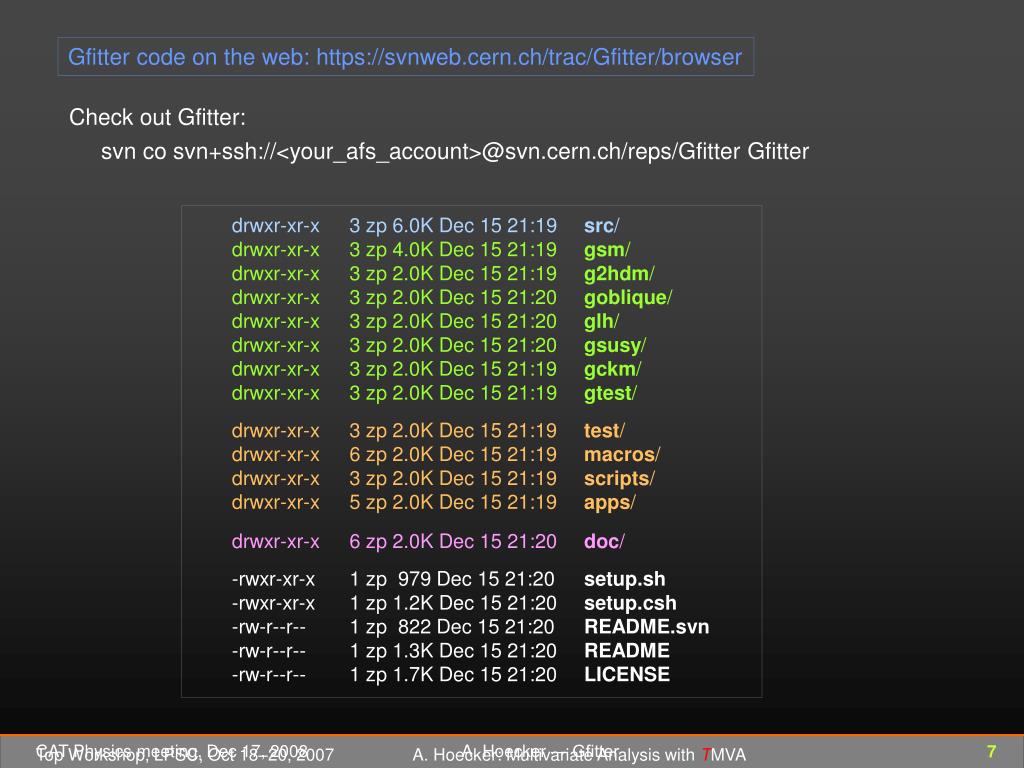Click the drwxr-xr-x permissions of goblique/ row

pos(276,298)
